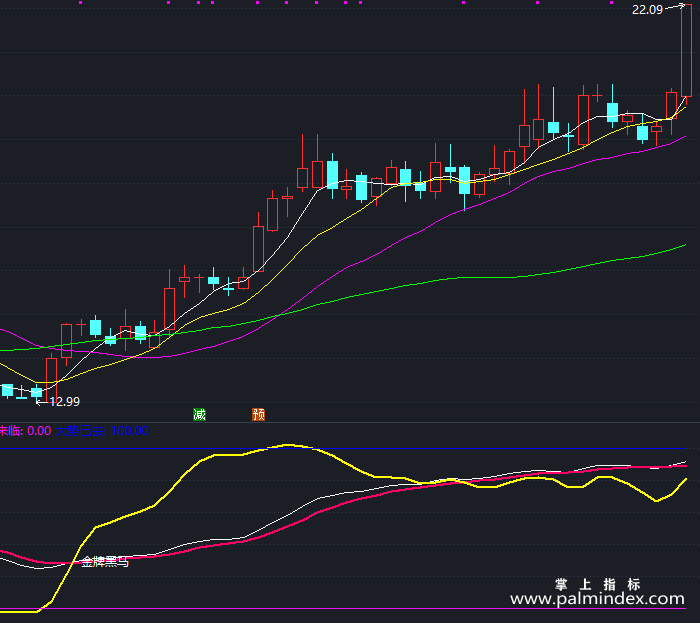Click the orange 预 signal marker
This screenshot has width=700, height=623.
coord(258,415)
